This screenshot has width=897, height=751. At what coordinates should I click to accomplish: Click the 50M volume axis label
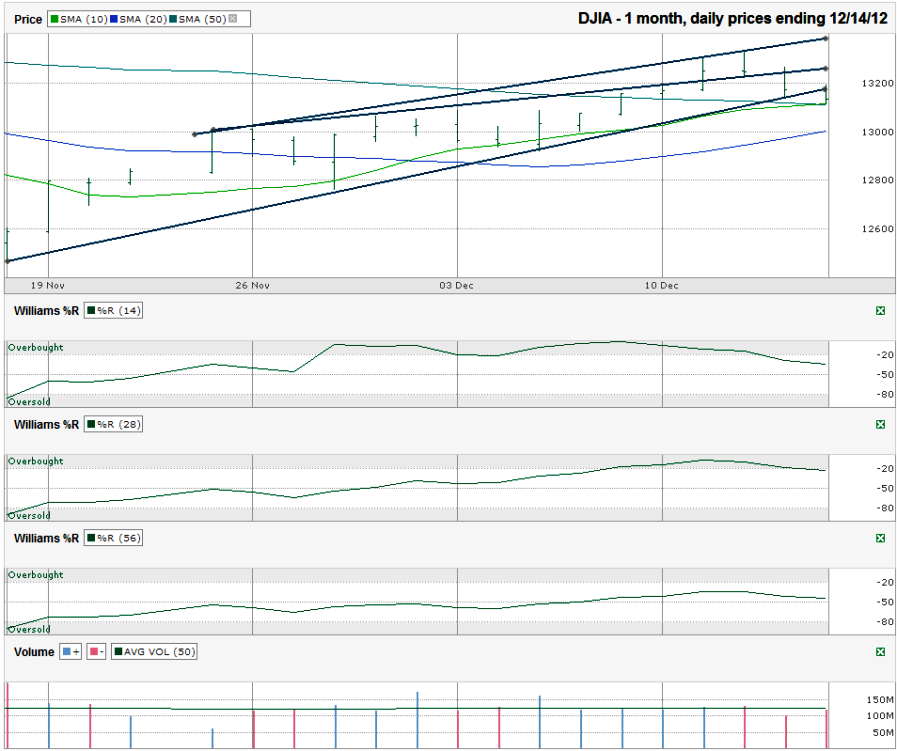pos(883,732)
